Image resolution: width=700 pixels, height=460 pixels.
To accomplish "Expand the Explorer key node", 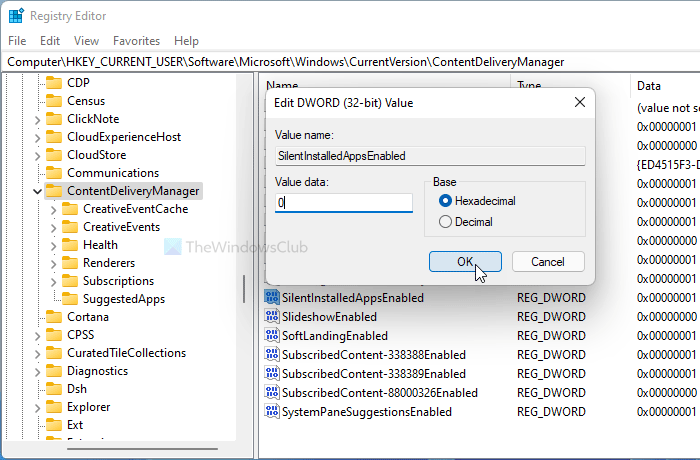I will click(x=37, y=407).
